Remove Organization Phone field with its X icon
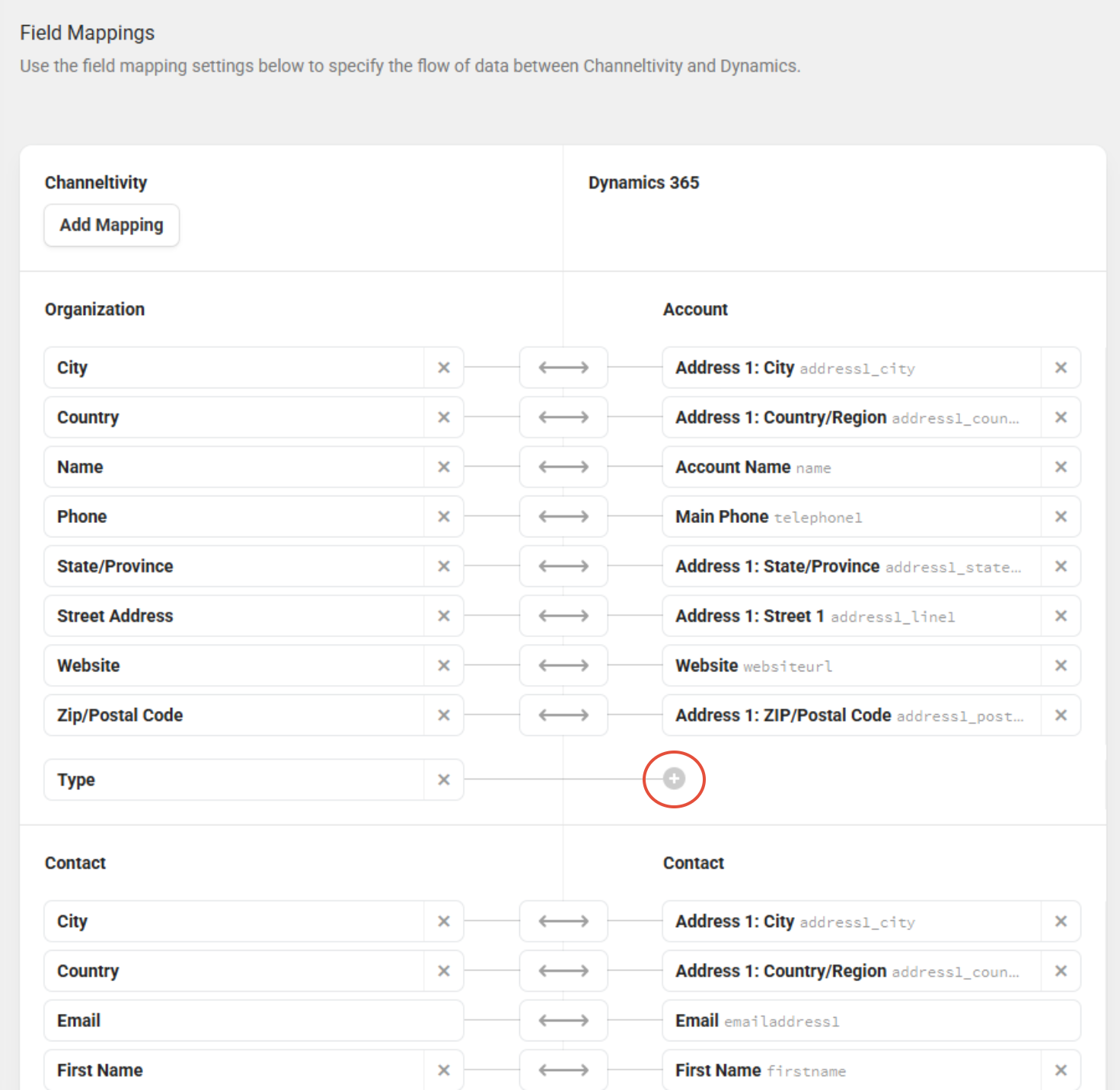This screenshot has height=1090, width=1120. [444, 516]
